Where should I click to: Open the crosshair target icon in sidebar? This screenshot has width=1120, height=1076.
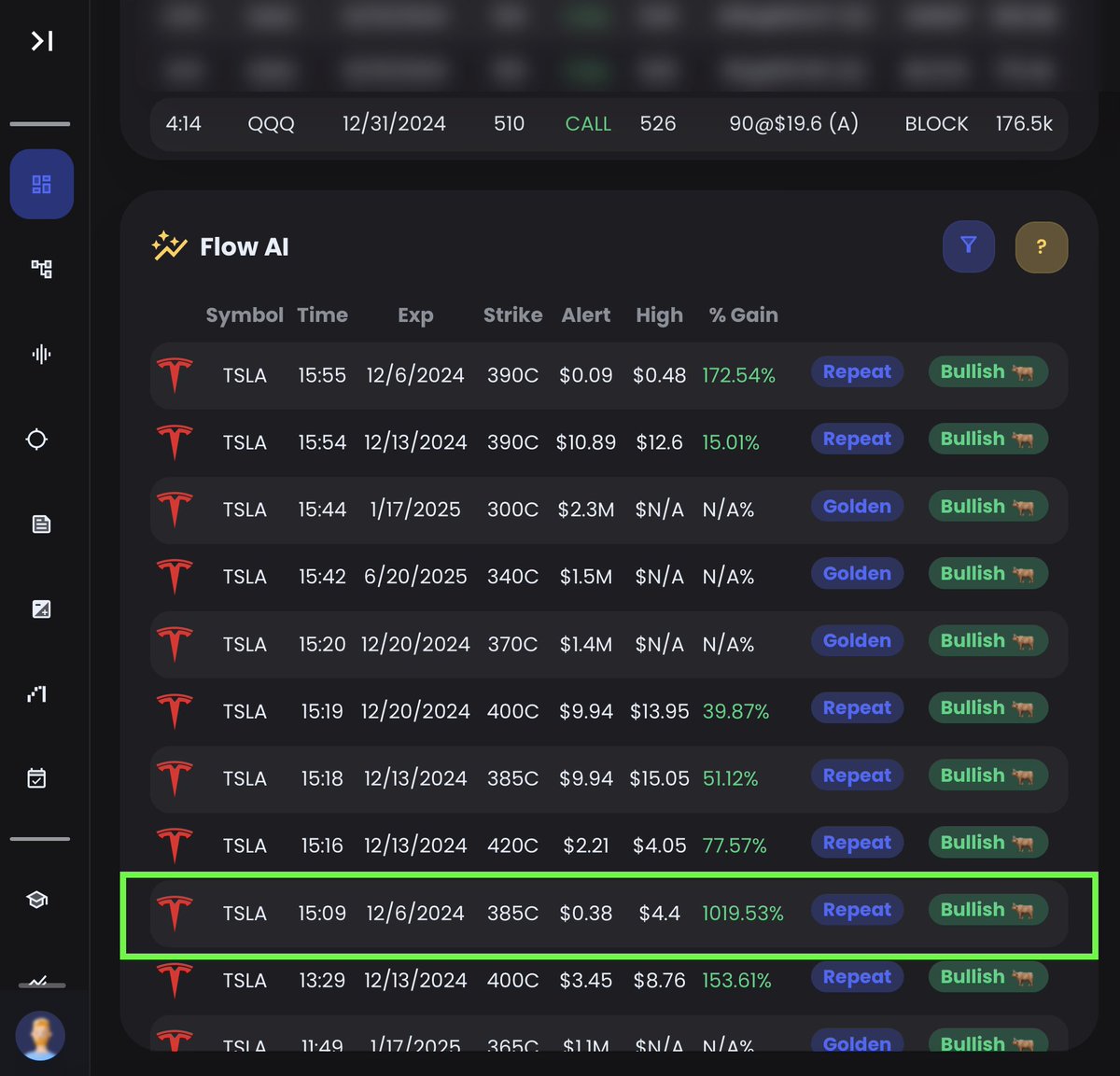click(x=37, y=439)
